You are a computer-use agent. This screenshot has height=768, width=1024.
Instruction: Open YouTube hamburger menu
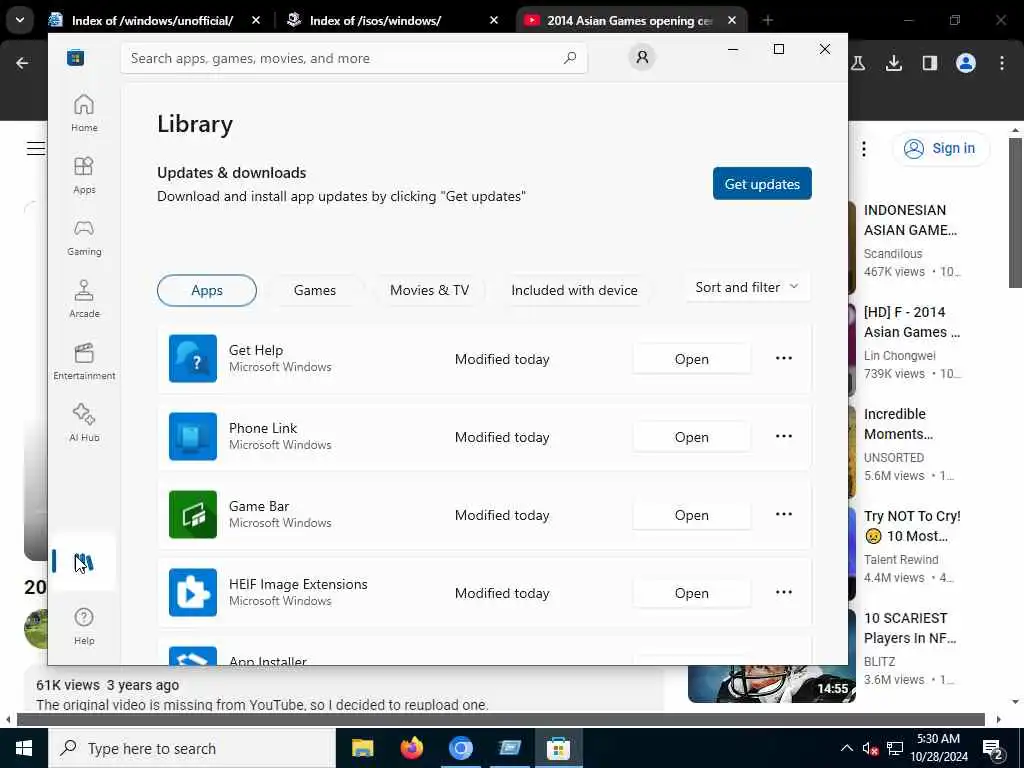tap(36, 148)
